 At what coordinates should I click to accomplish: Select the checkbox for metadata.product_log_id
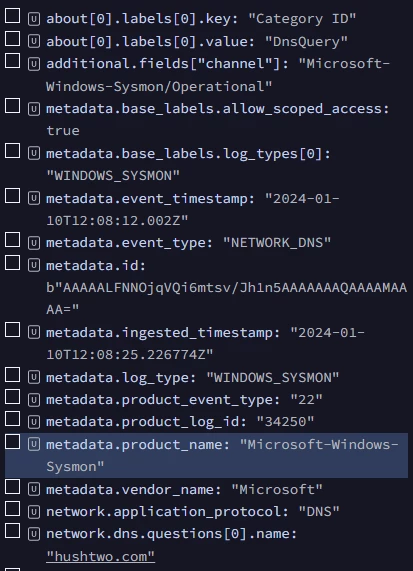12,419
